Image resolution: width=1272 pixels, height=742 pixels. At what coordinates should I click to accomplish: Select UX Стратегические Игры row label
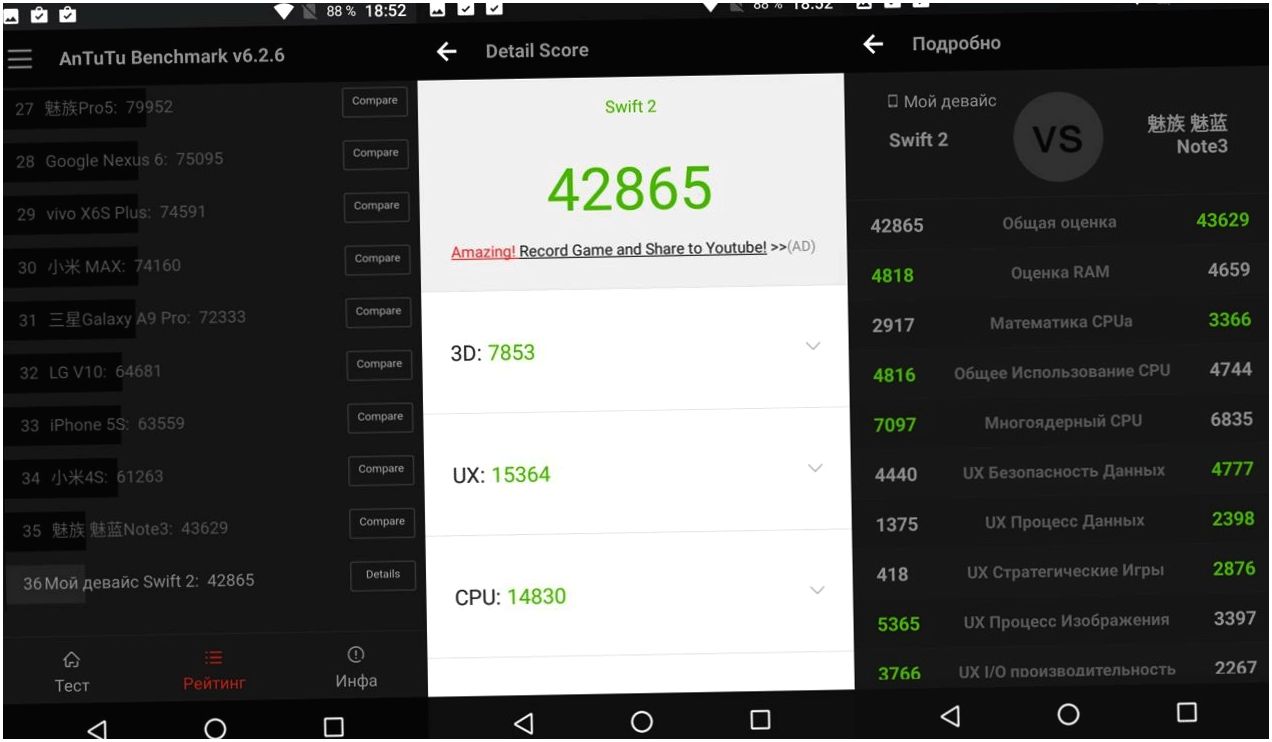1065,571
